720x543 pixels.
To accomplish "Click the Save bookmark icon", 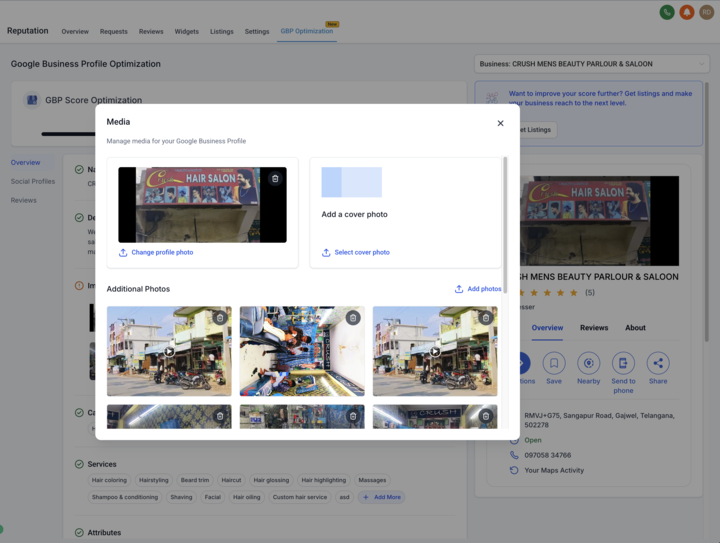I will click(x=554, y=364).
